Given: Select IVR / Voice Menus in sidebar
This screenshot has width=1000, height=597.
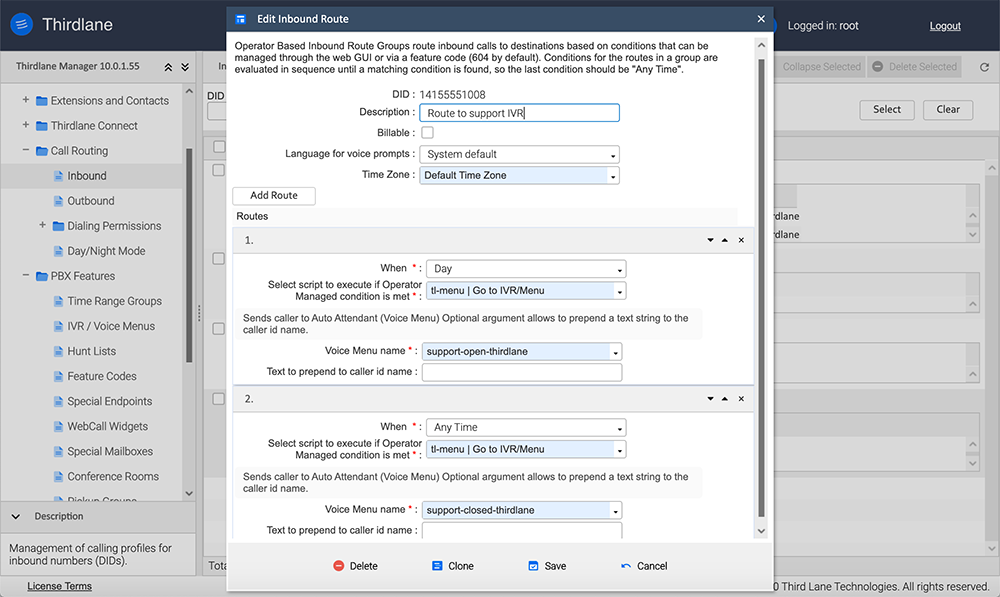Looking at the screenshot, I should 111,326.
